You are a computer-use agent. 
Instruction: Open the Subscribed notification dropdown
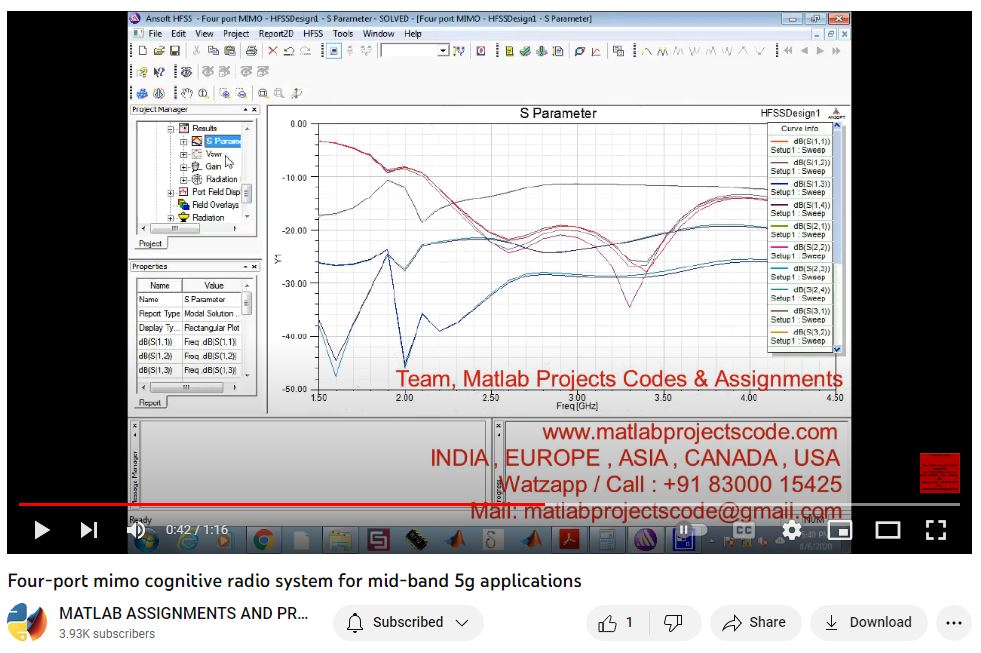point(407,622)
